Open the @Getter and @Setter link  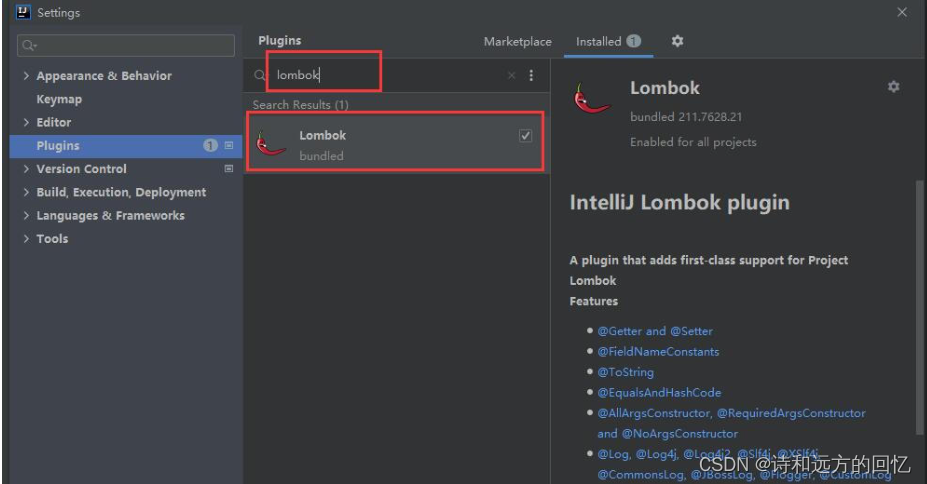(654, 331)
